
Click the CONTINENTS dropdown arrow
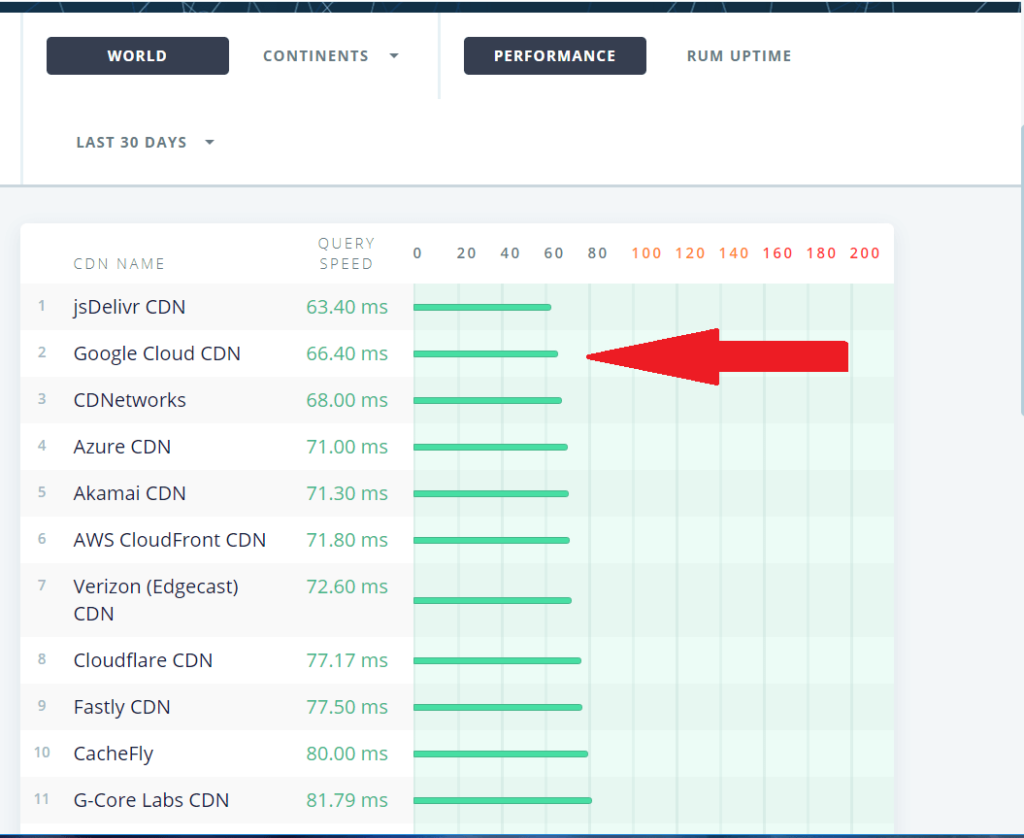click(x=394, y=56)
